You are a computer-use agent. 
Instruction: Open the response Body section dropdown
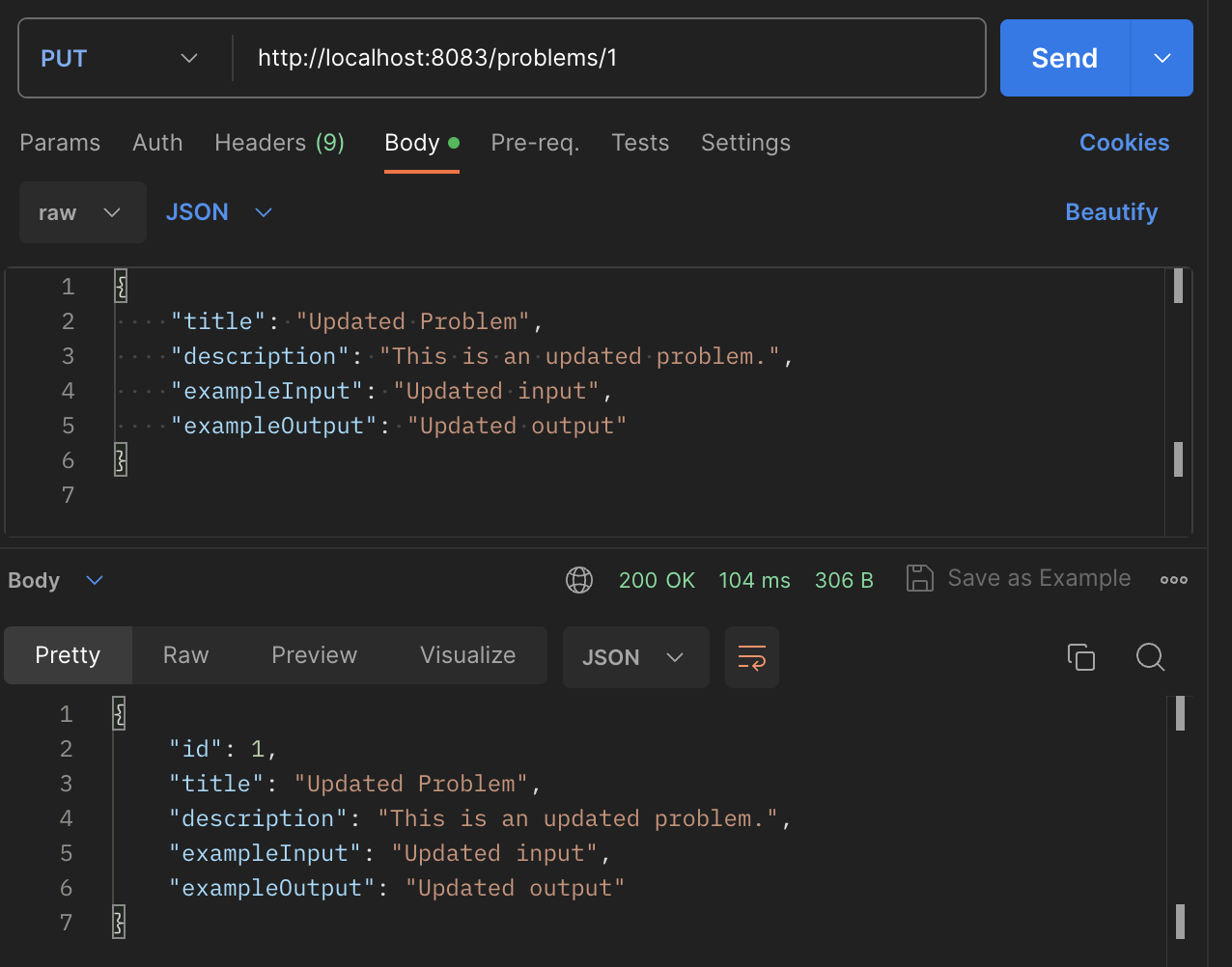(55, 580)
